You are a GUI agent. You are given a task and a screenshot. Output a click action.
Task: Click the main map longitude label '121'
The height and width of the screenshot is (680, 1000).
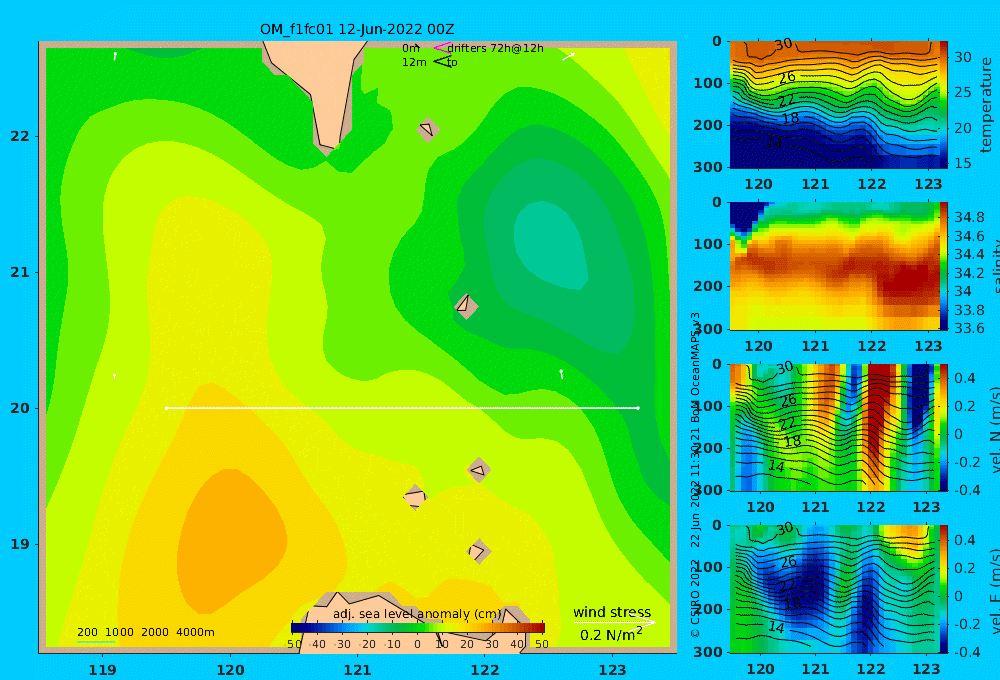pos(357,670)
